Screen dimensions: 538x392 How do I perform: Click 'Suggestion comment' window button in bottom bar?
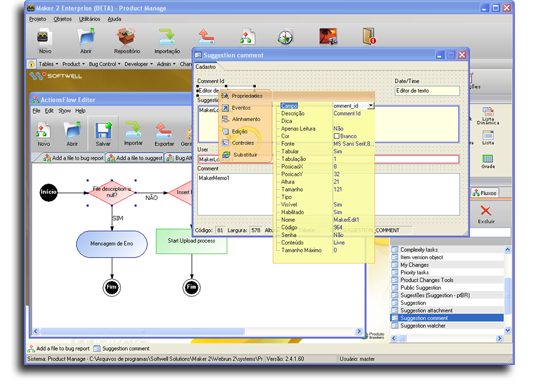tap(122, 349)
